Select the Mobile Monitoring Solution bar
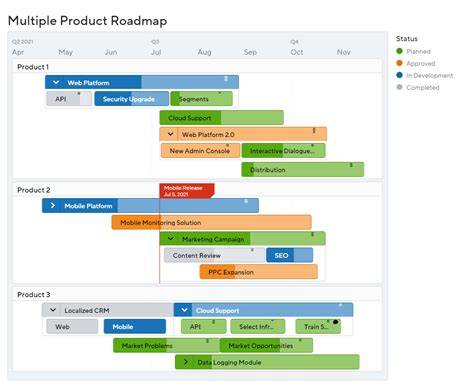This screenshot has width=474, height=392. (x=212, y=222)
